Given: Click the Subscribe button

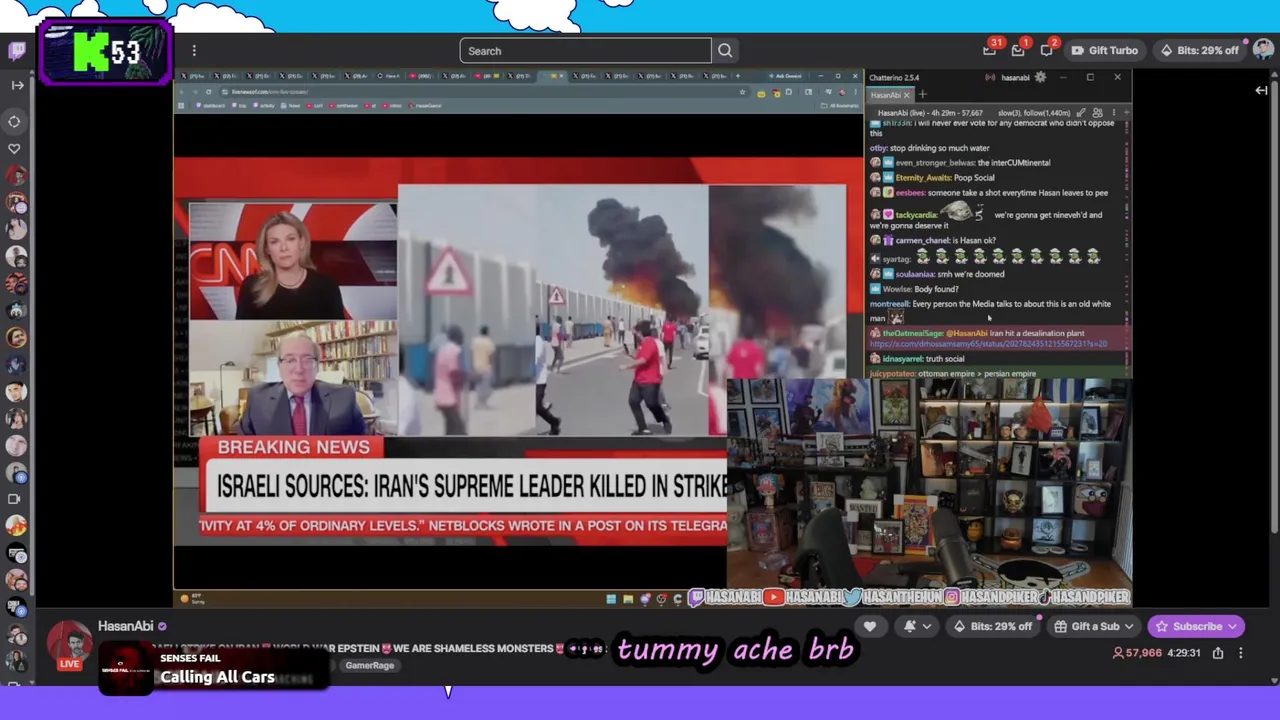Looking at the screenshot, I should point(1196,626).
